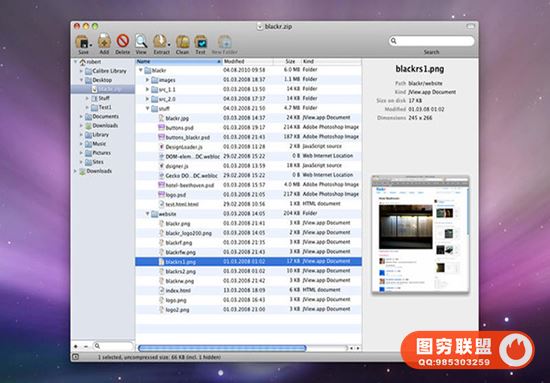Select the blackrfw.png row

click(x=248, y=252)
